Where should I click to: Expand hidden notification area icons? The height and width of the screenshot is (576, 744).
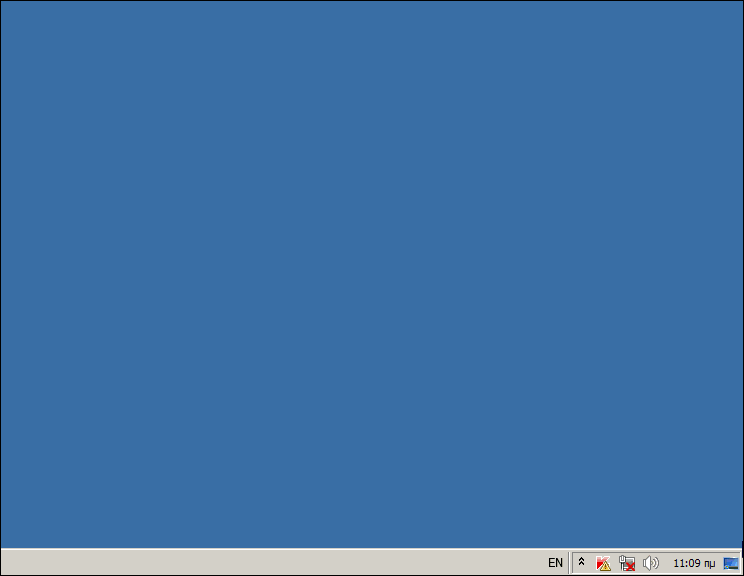tap(581, 562)
